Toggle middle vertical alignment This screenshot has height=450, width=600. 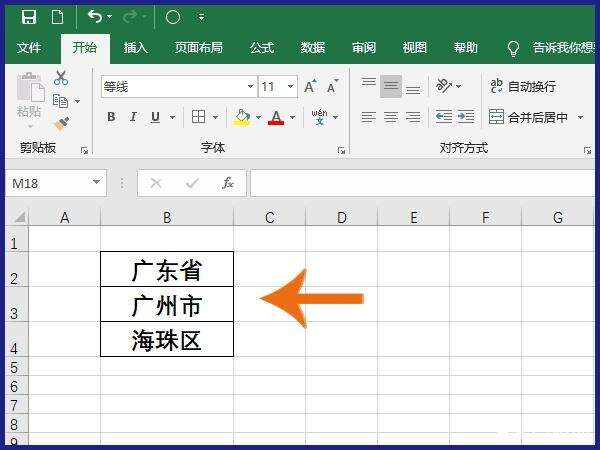391,86
